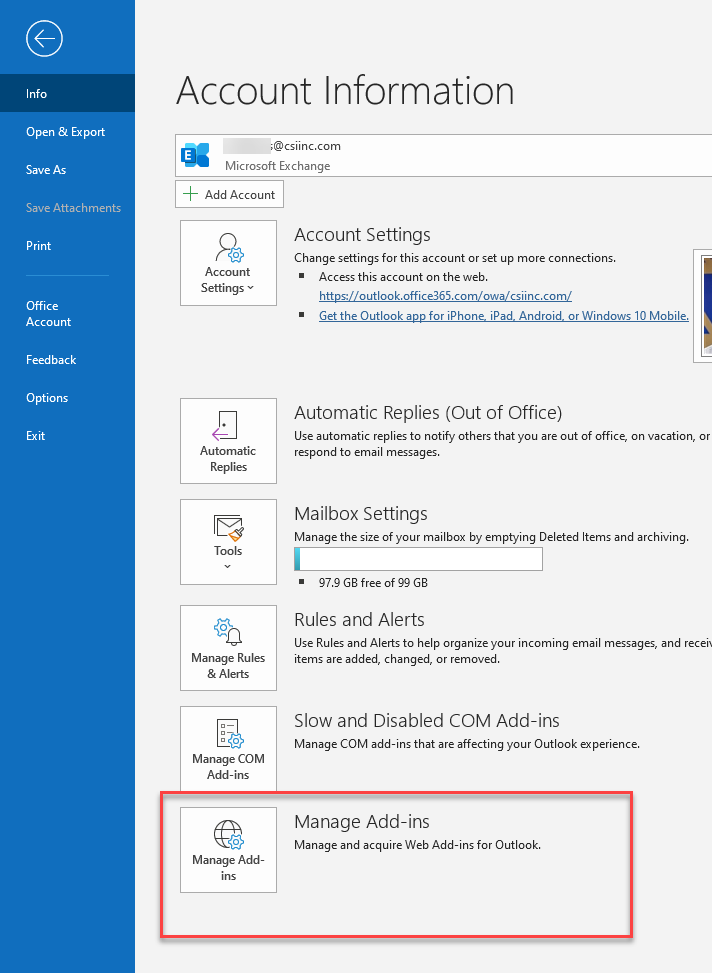
Task: Open Outlook Options
Action: point(47,398)
